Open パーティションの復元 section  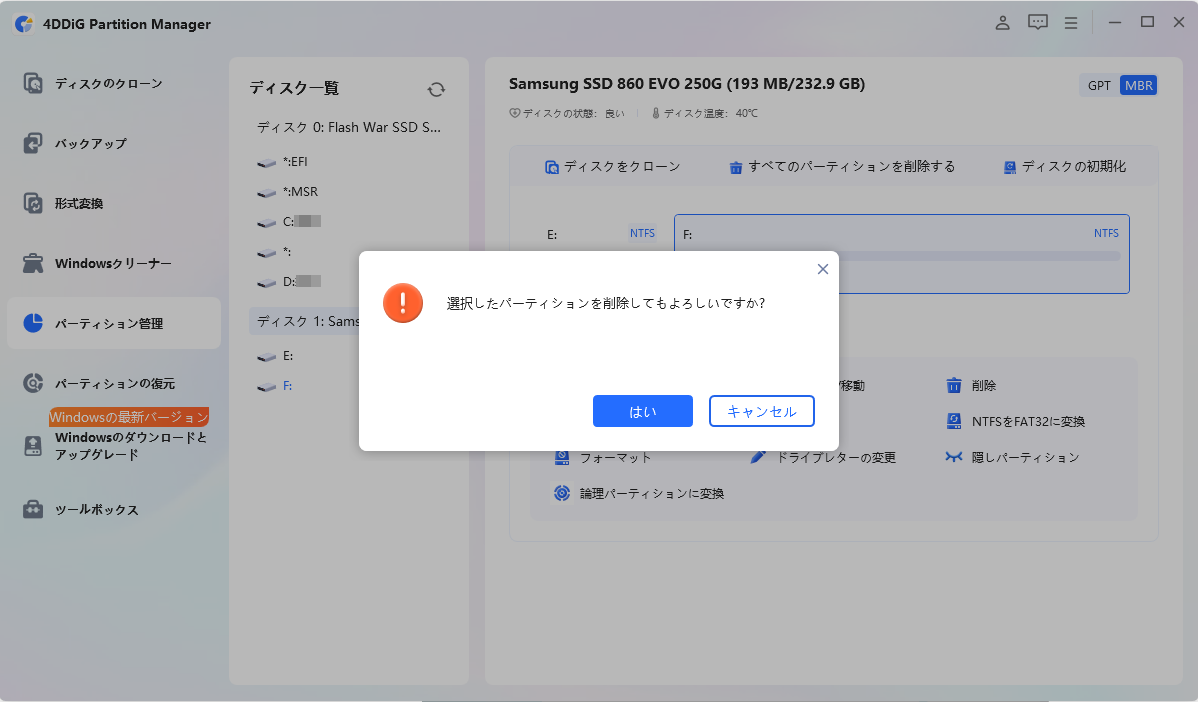(x=114, y=383)
